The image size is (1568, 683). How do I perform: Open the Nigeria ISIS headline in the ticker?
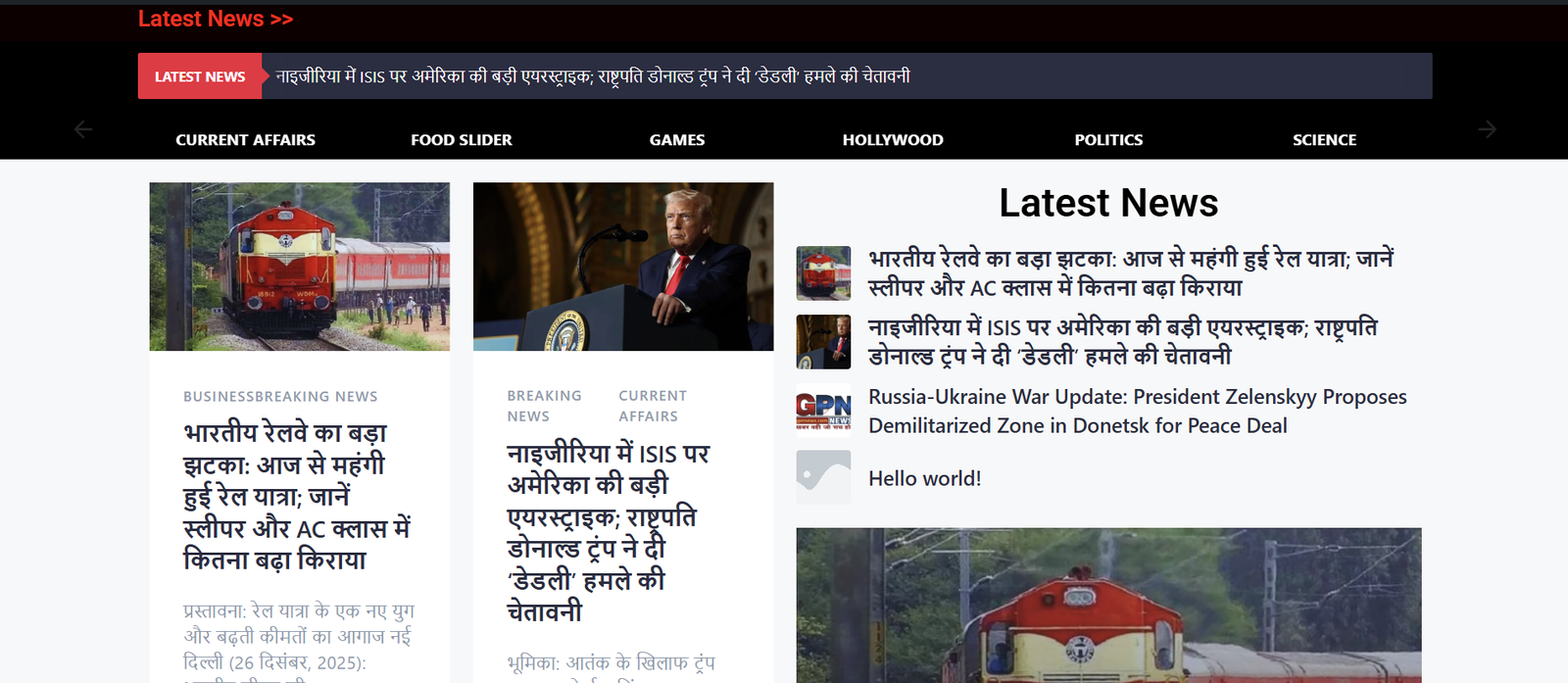[x=593, y=76]
